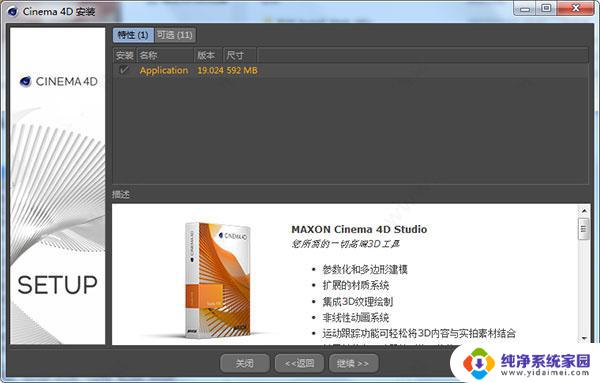
Task: Click the CINEMA 4D logo in sidebar
Action: point(59,81)
